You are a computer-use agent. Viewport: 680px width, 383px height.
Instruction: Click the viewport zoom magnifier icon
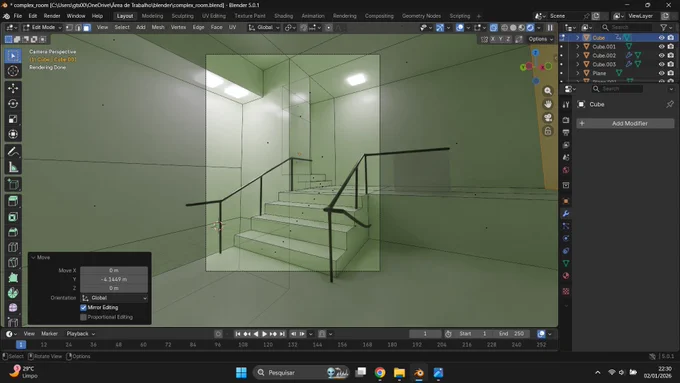[x=548, y=91]
